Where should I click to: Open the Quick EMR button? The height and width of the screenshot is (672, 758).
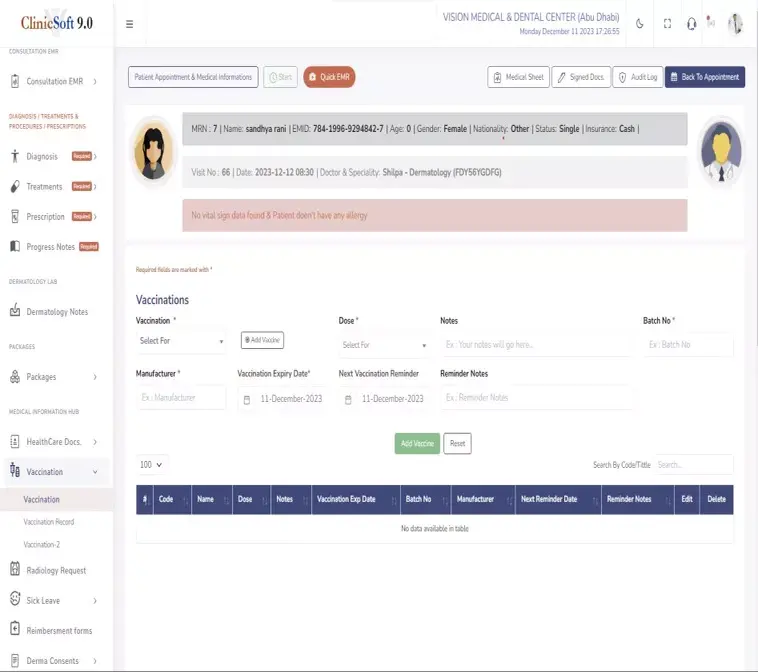[329, 77]
